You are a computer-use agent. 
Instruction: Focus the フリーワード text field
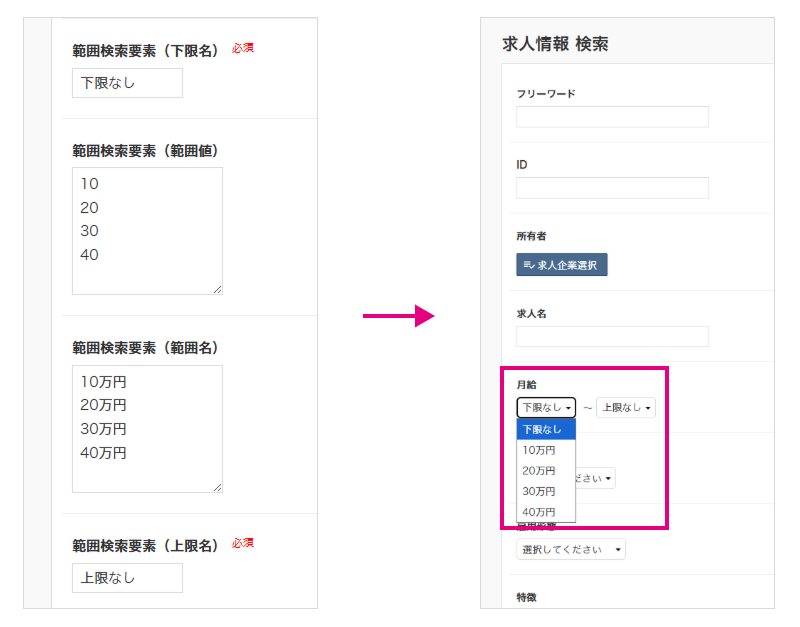point(612,117)
